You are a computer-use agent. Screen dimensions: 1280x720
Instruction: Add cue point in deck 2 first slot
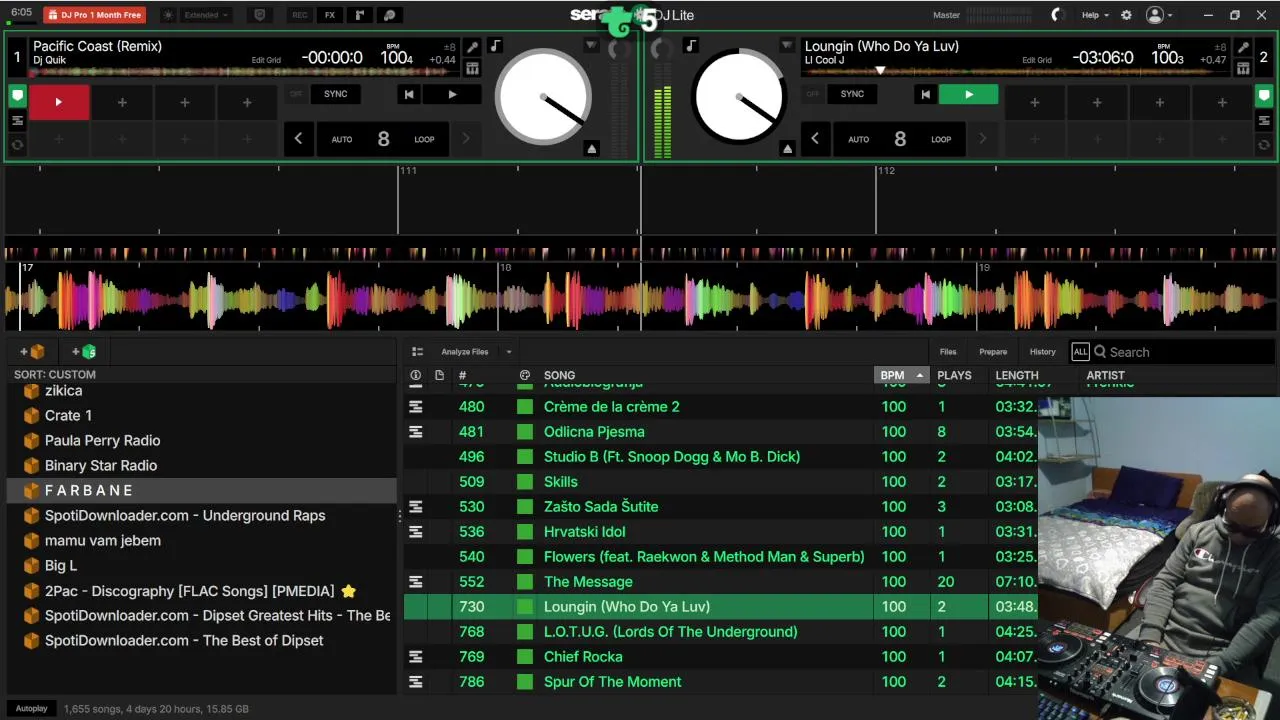coord(1035,102)
